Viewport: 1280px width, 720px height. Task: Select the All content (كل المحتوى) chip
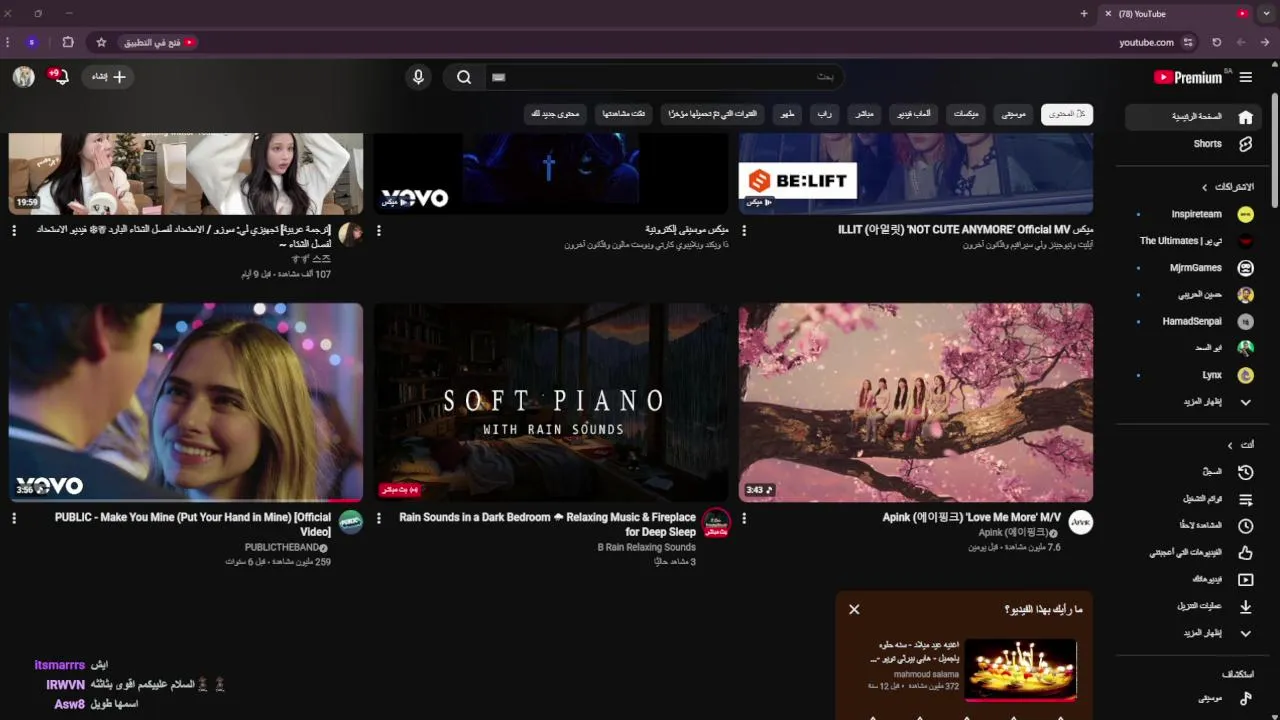tap(1067, 114)
